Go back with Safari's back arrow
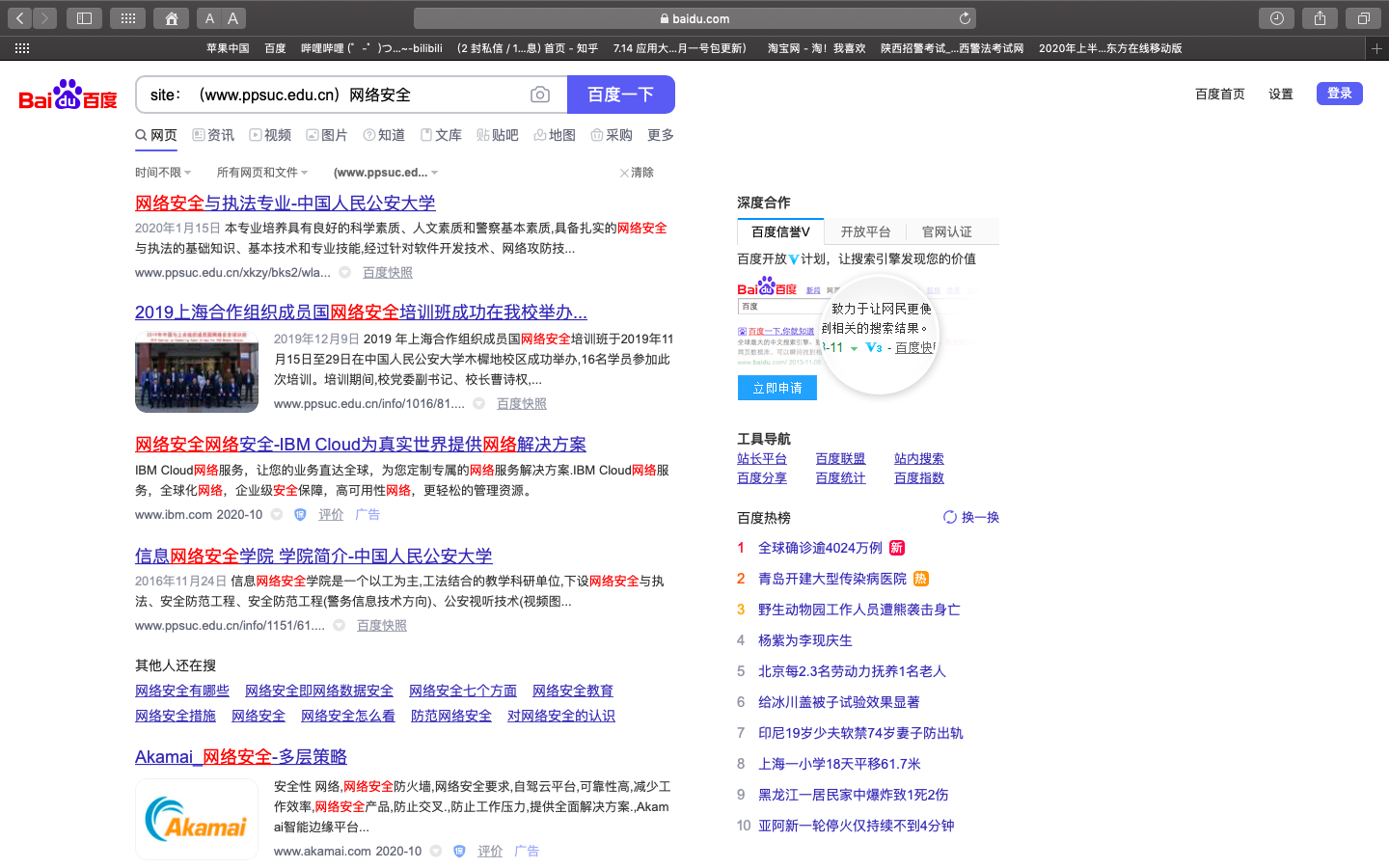Screen dimensions: 1389x868 19,18
